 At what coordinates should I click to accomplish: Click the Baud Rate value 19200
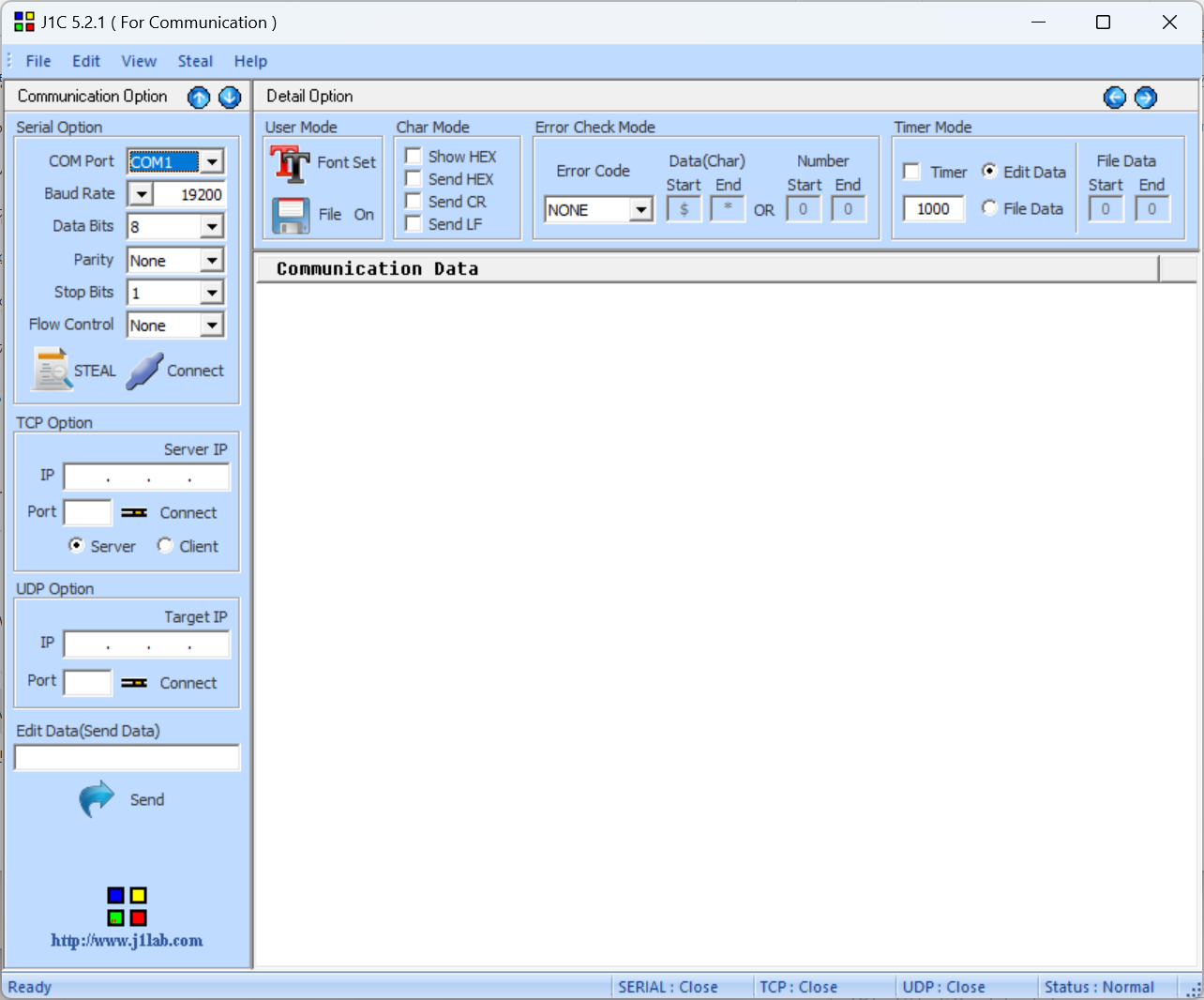[x=188, y=194]
